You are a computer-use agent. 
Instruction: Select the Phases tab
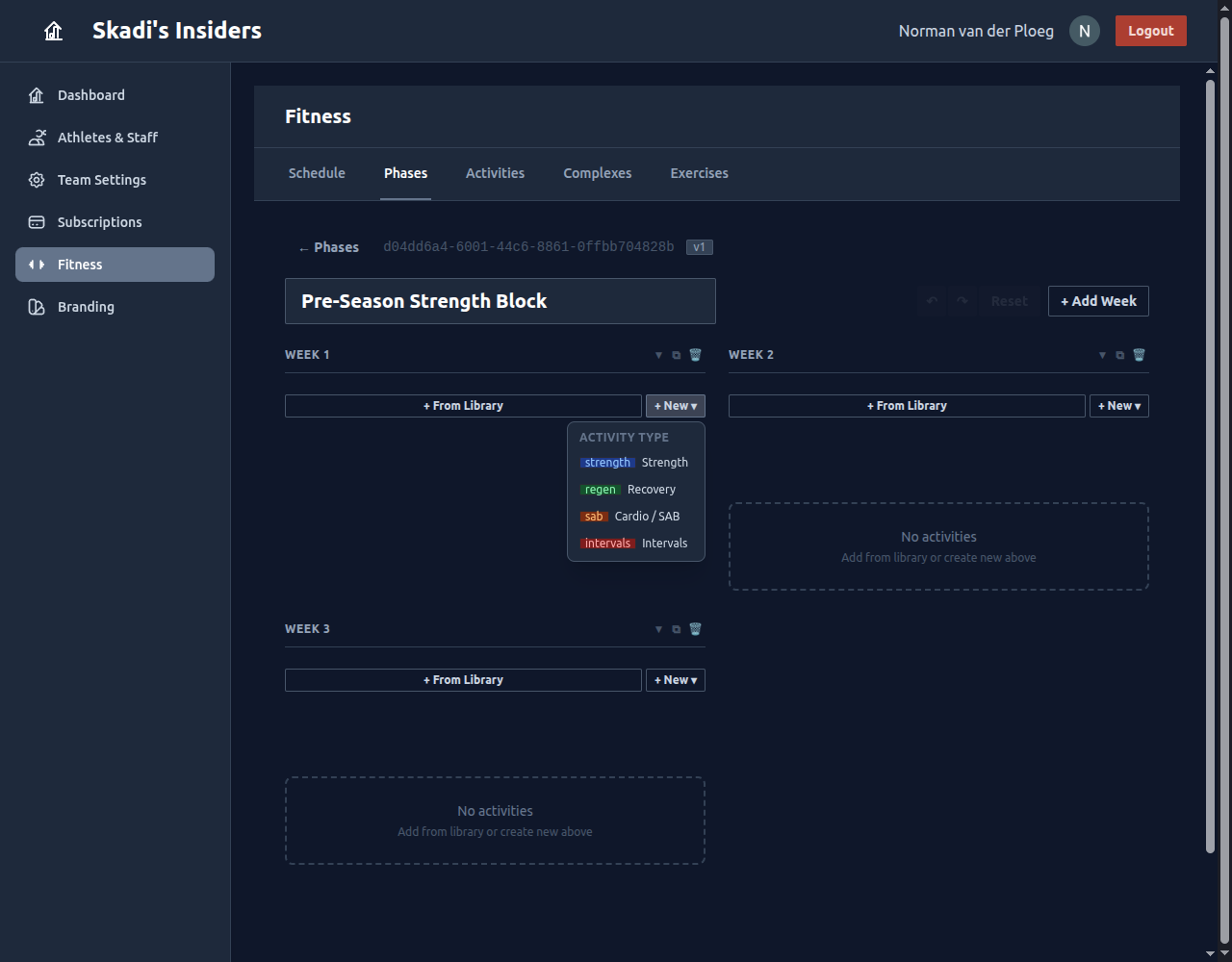[405, 173]
